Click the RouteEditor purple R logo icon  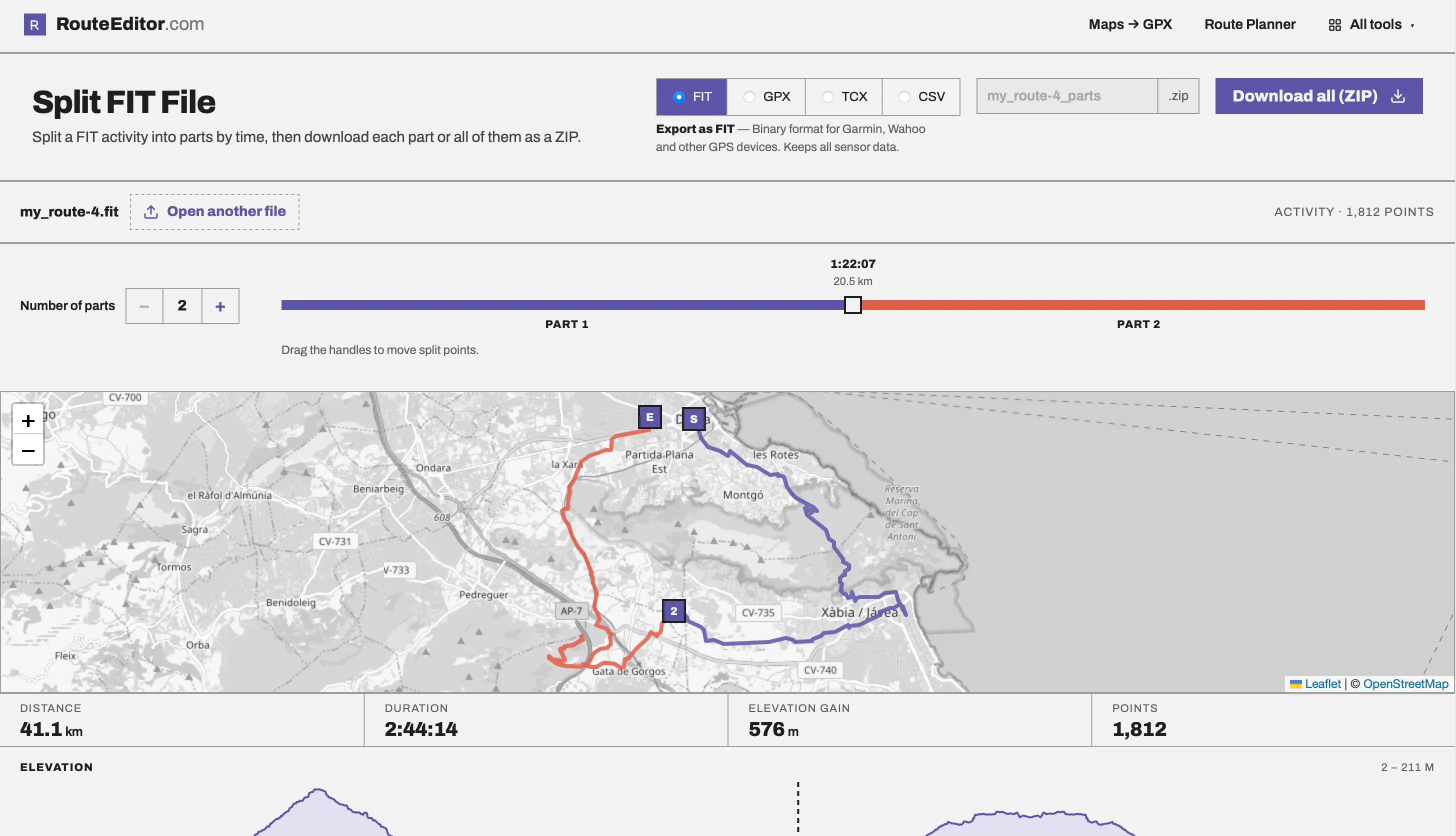[34, 24]
